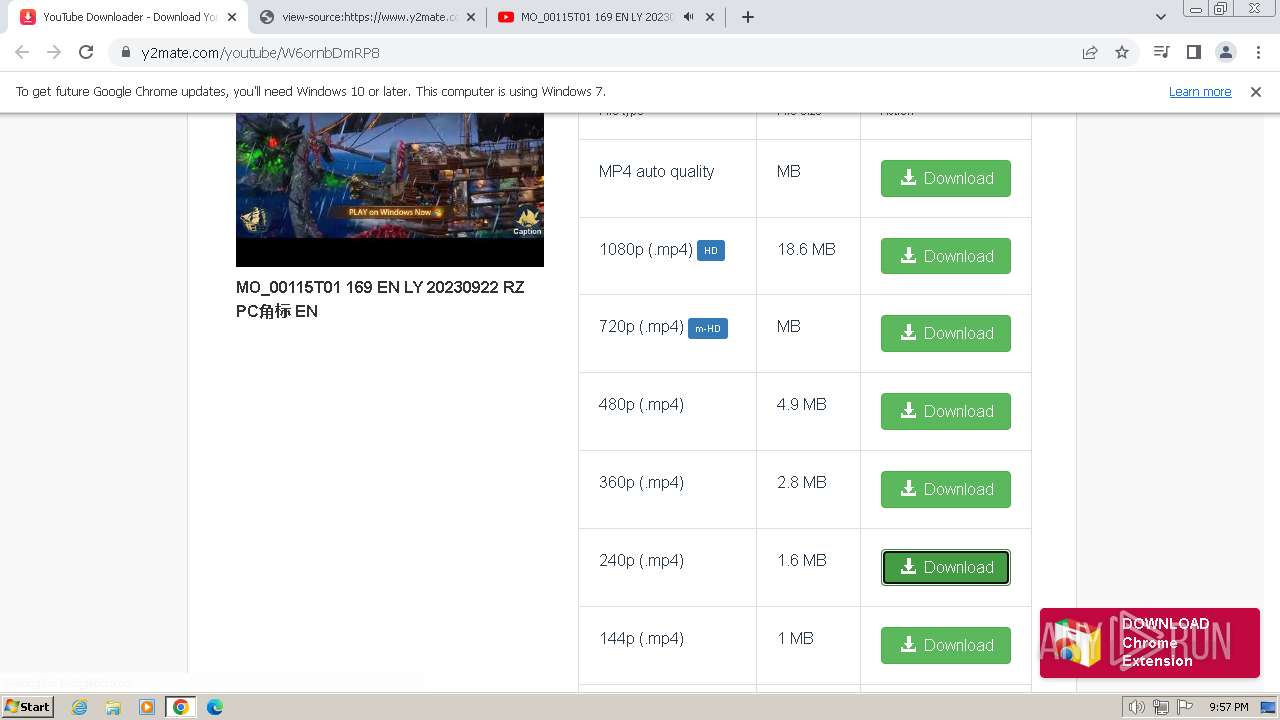Click the DOWNLOAD Chrome Extension banner

(1150, 643)
